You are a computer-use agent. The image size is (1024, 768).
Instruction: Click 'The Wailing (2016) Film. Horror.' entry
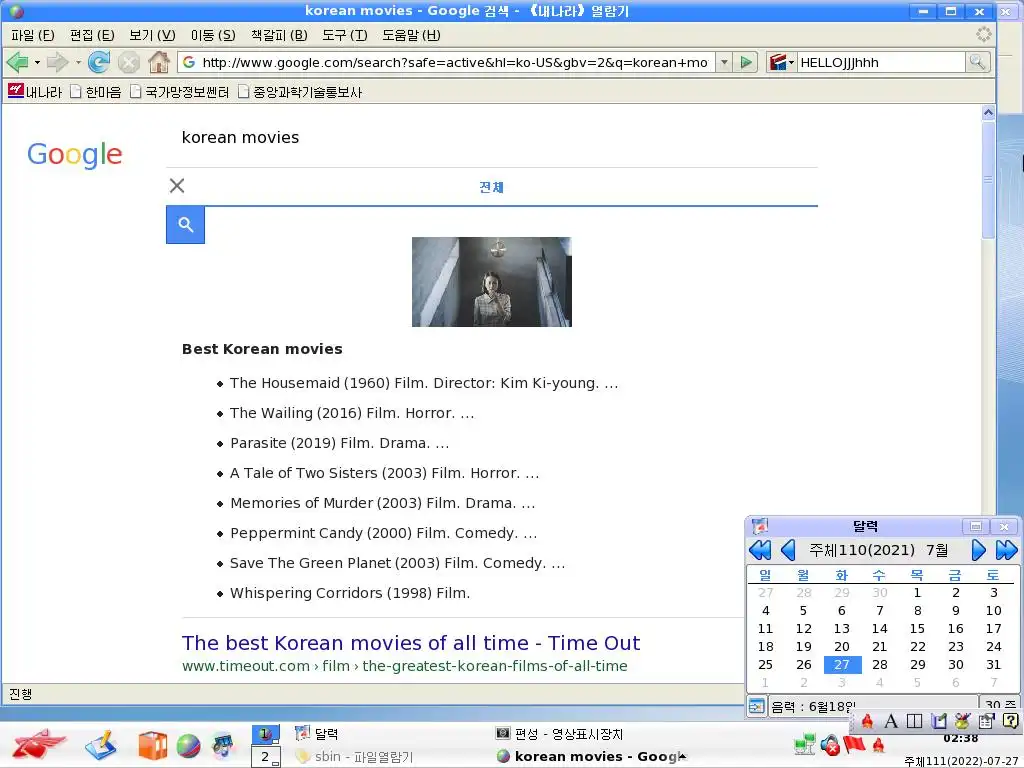point(352,413)
